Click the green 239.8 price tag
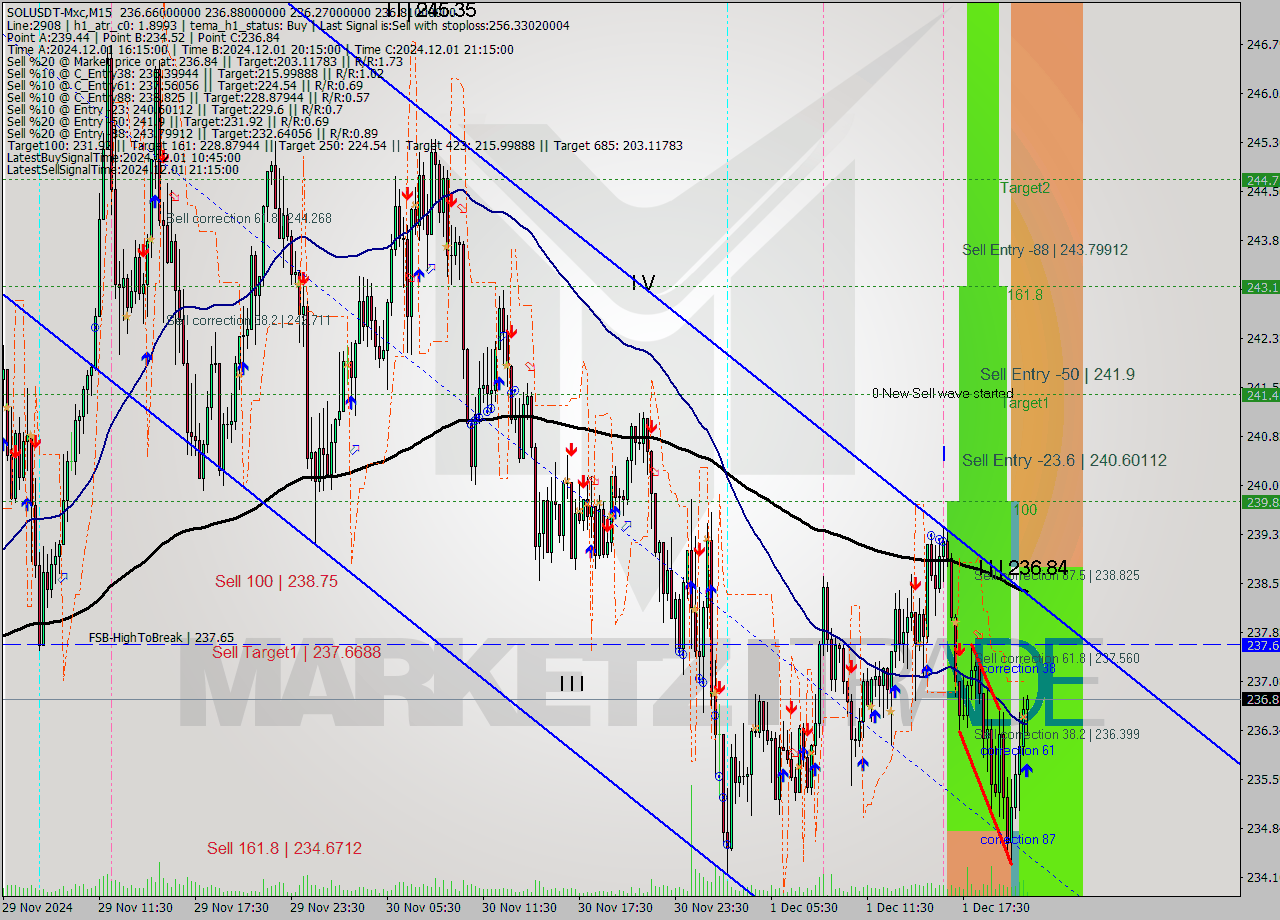Screen dimensions: 1280x920 1260,502
